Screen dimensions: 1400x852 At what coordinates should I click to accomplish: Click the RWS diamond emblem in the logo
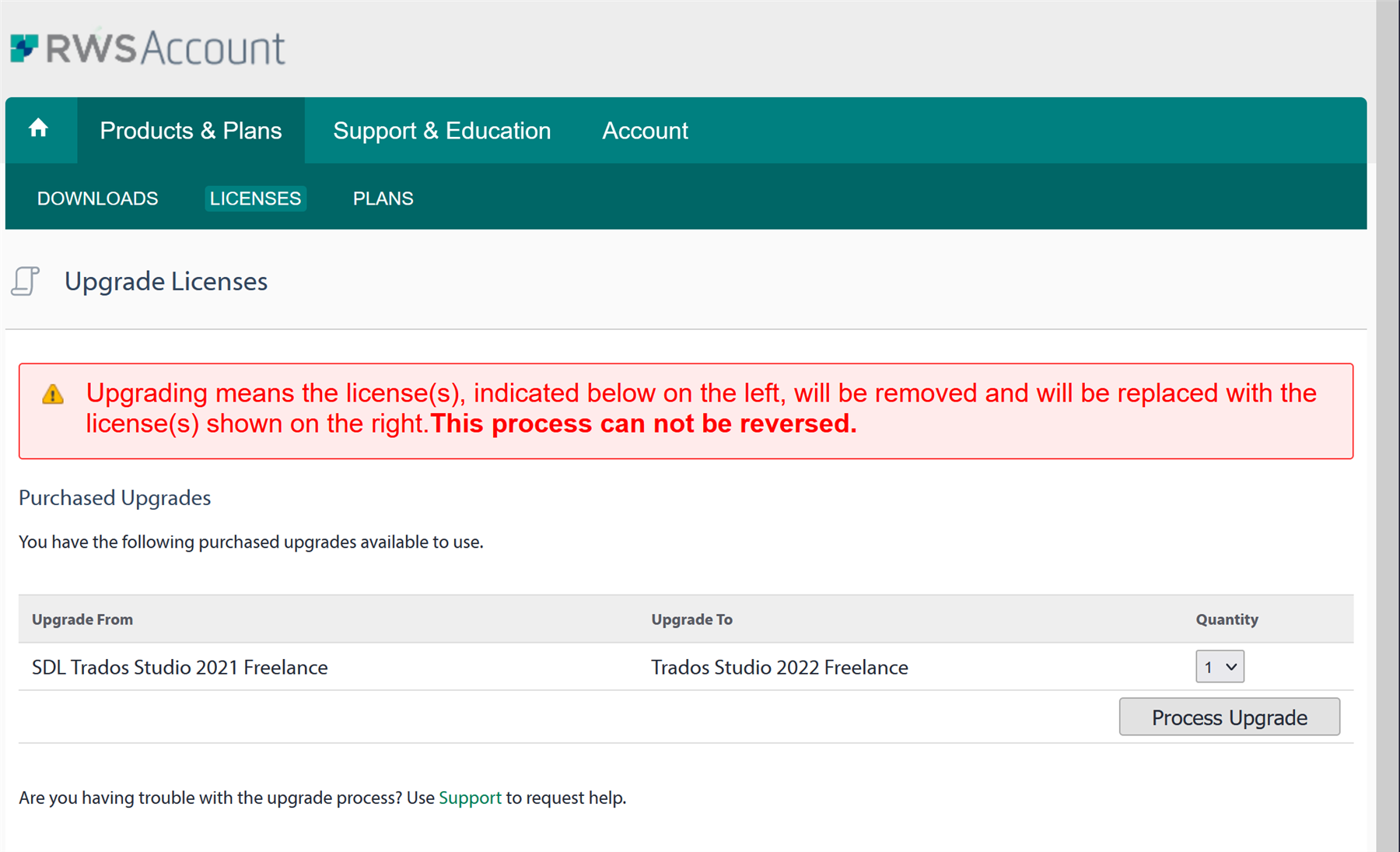(x=23, y=47)
